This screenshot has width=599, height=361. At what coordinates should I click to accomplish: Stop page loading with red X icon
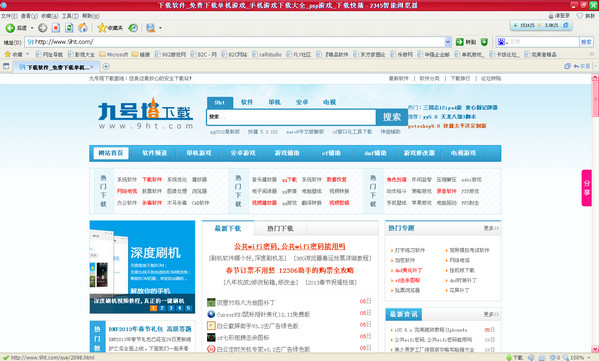[x=56, y=28]
